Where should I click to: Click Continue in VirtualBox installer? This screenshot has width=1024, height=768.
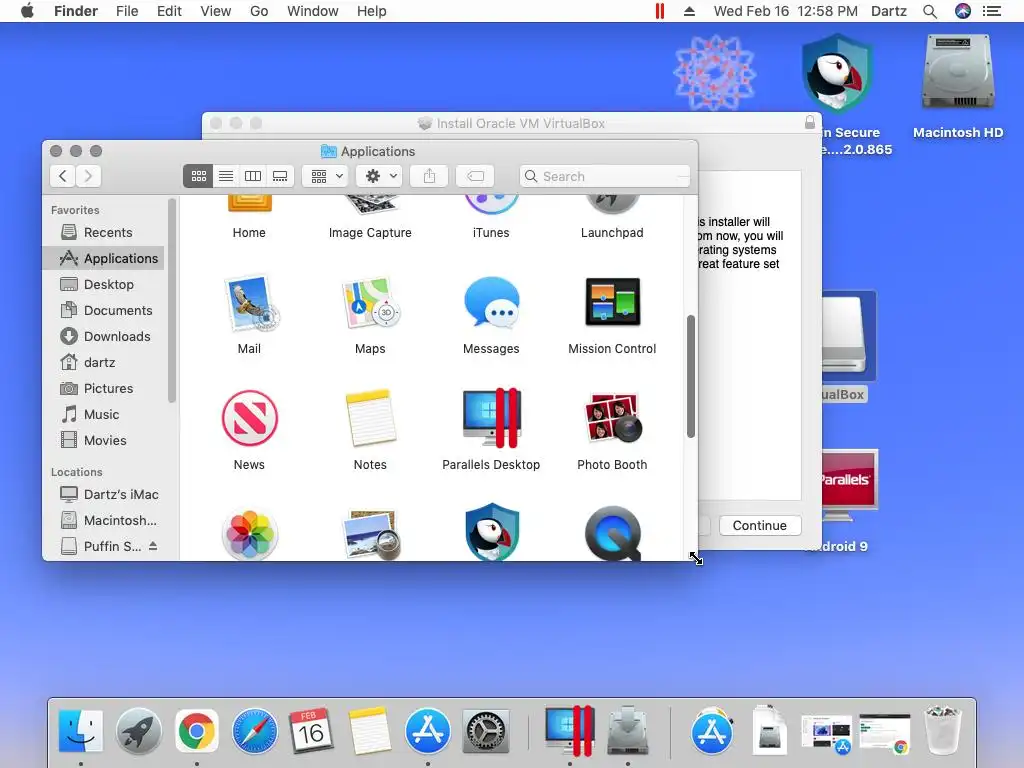pyautogui.click(x=760, y=526)
